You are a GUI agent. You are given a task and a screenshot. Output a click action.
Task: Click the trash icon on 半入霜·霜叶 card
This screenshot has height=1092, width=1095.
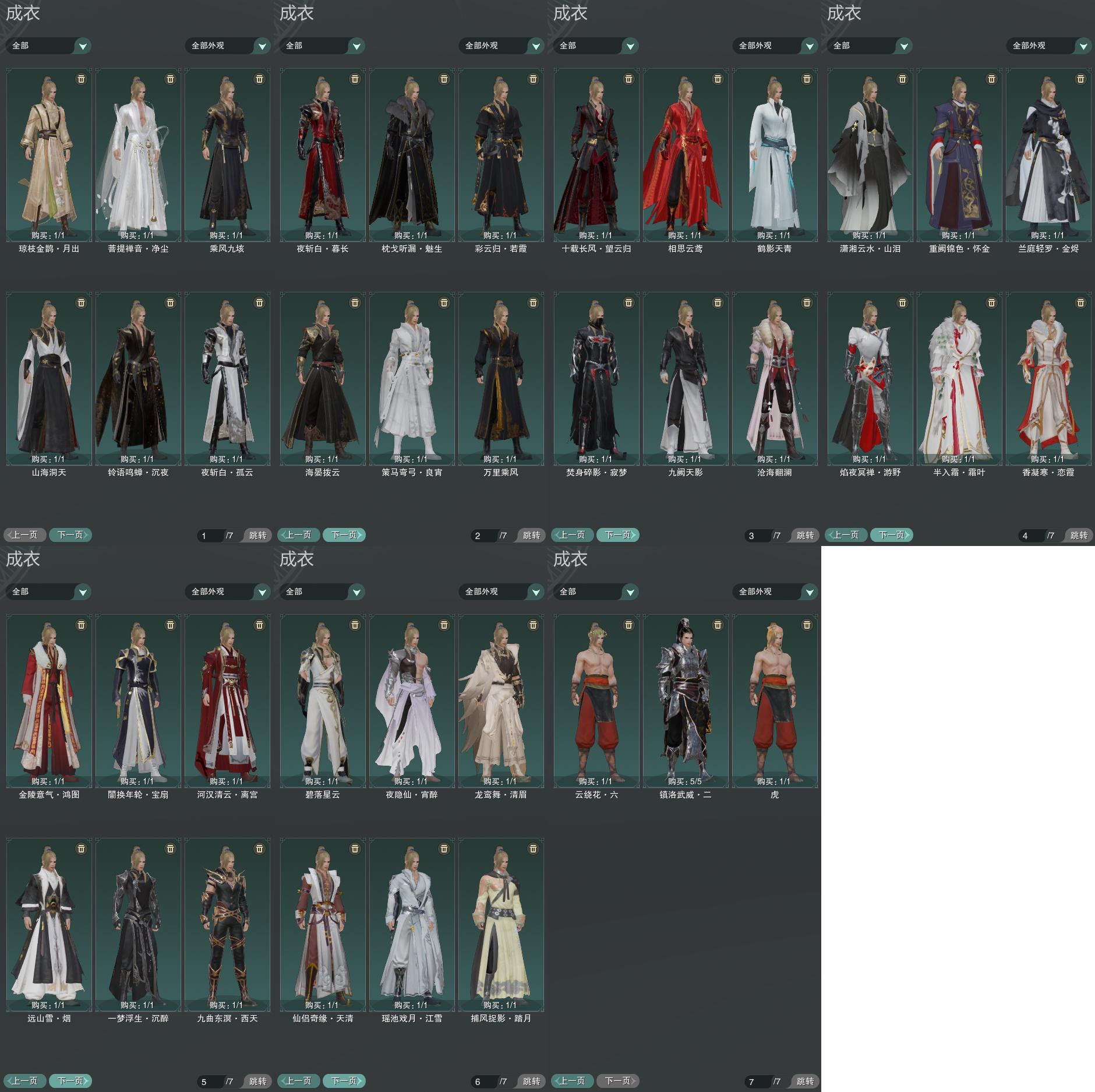(991, 302)
